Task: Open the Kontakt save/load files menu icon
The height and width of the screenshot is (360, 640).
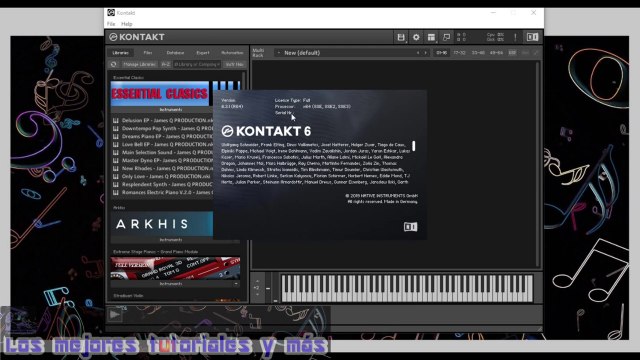Action: point(401,37)
